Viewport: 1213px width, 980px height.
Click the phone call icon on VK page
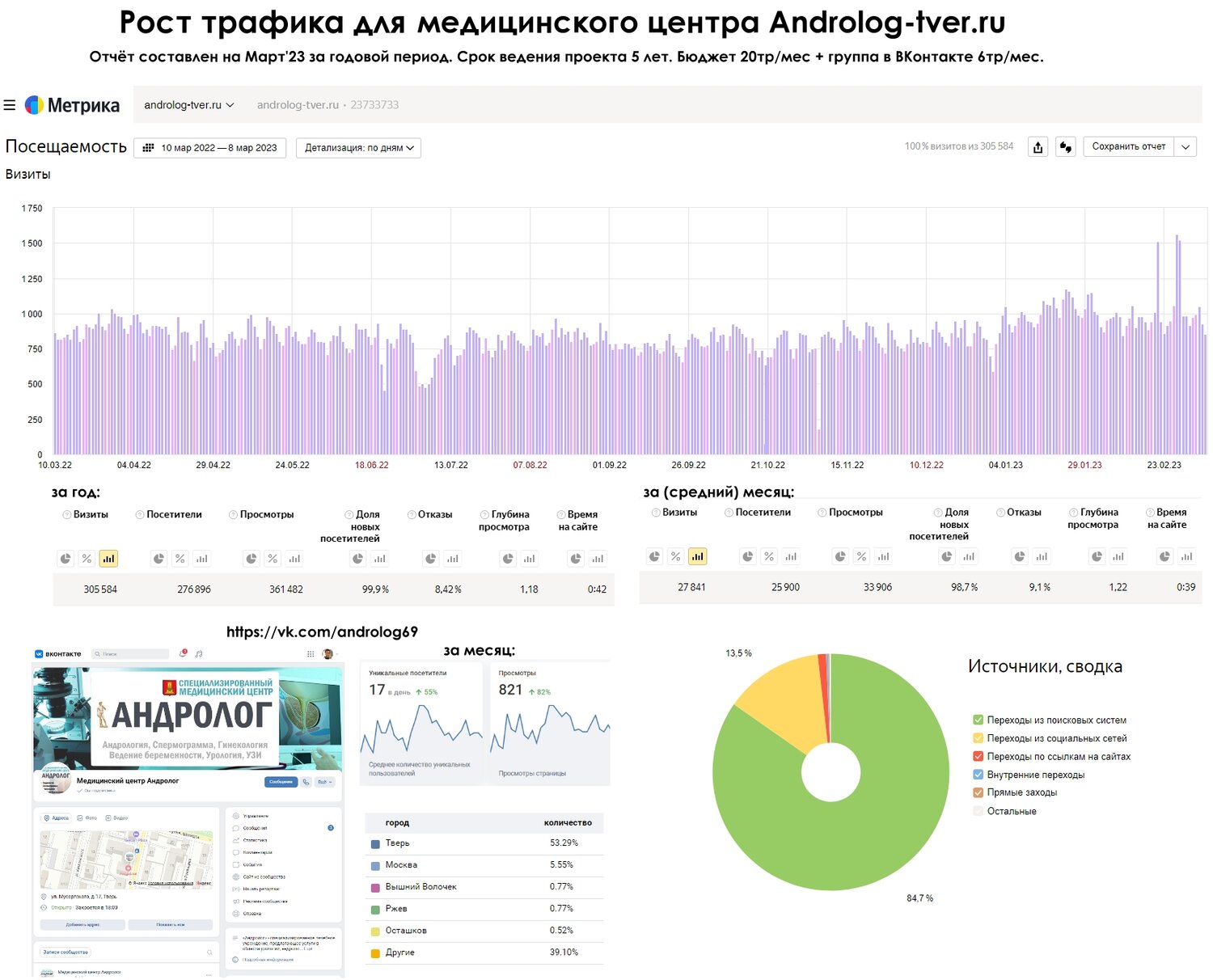click(306, 782)
